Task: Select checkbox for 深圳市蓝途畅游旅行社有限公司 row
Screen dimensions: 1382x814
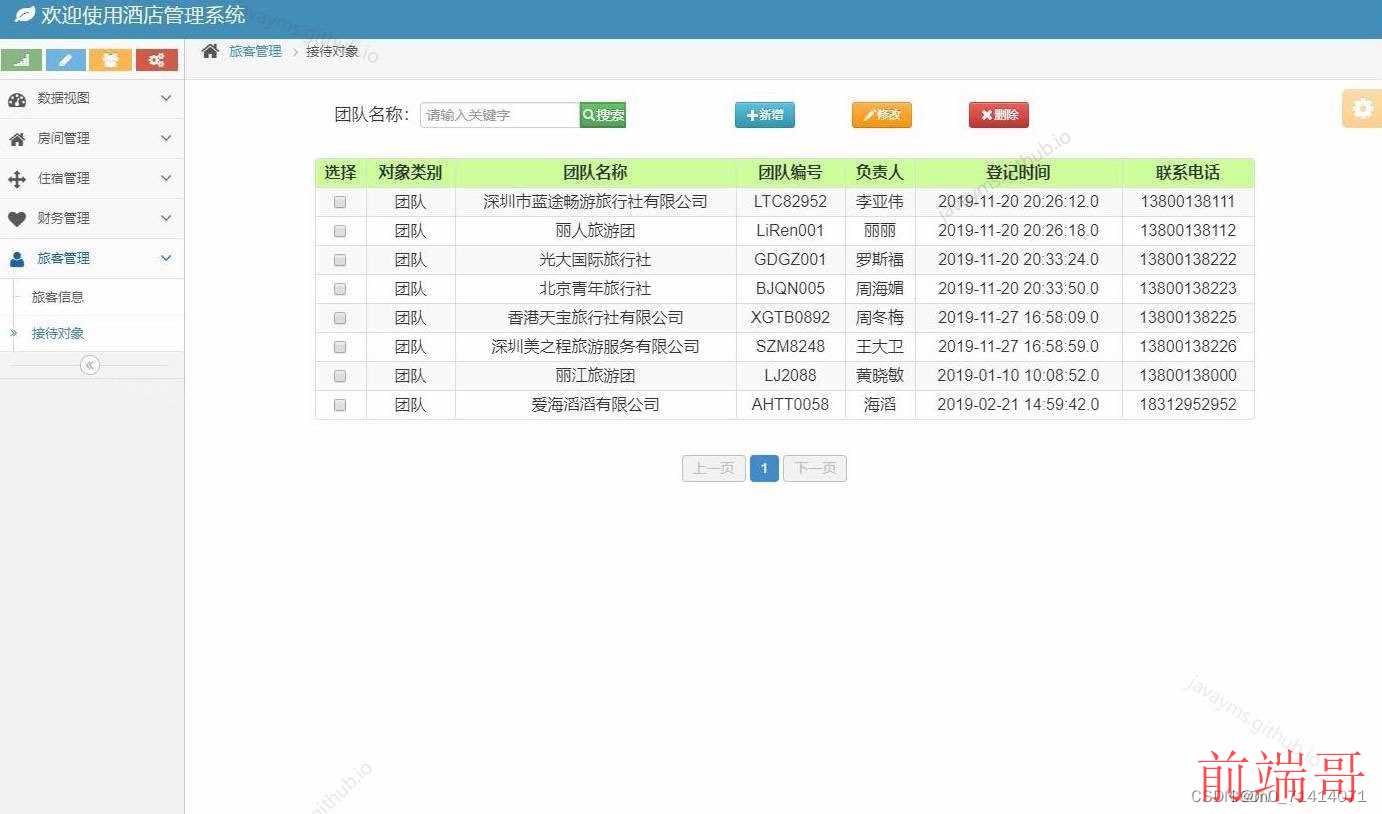Action: (340, 202)
